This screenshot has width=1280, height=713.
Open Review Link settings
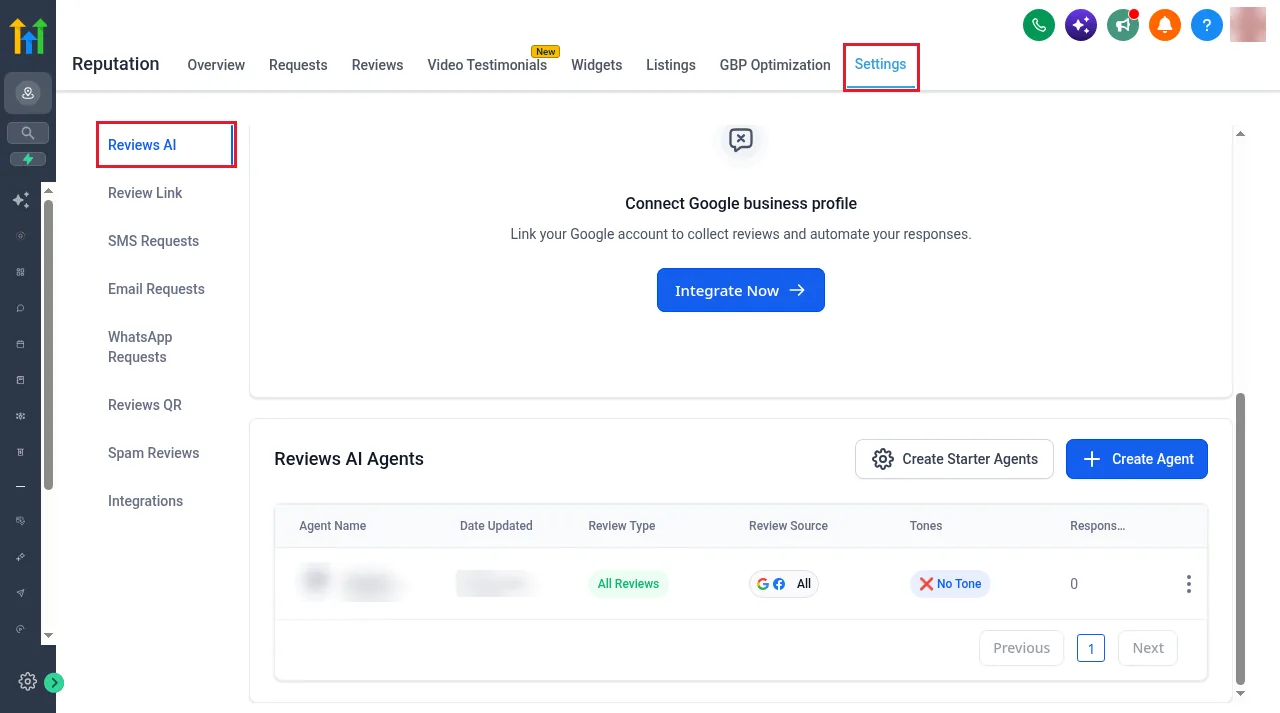coord(145,193)
